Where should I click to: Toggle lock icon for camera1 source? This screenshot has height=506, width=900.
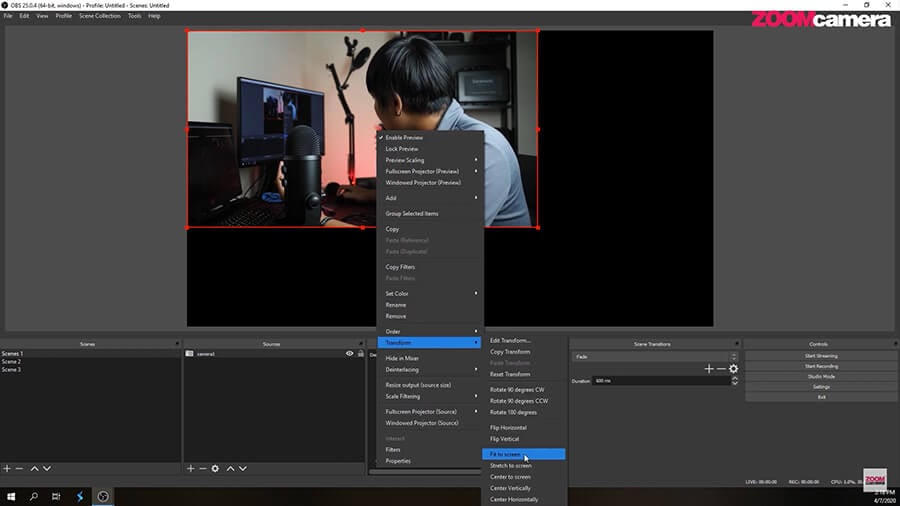[360, 354]
